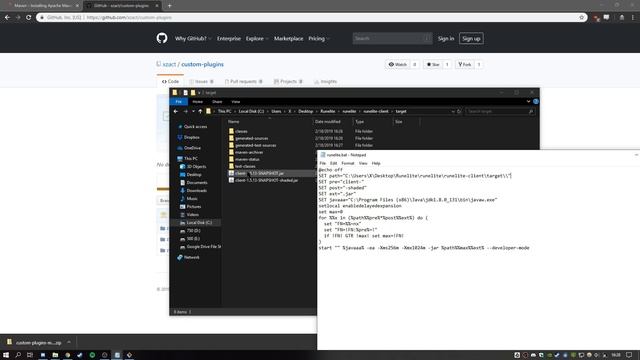Open OneDrive in Explorer sidebar
Image resolution: width=640 pixels, height=360 pixels.
coord(192,148)
